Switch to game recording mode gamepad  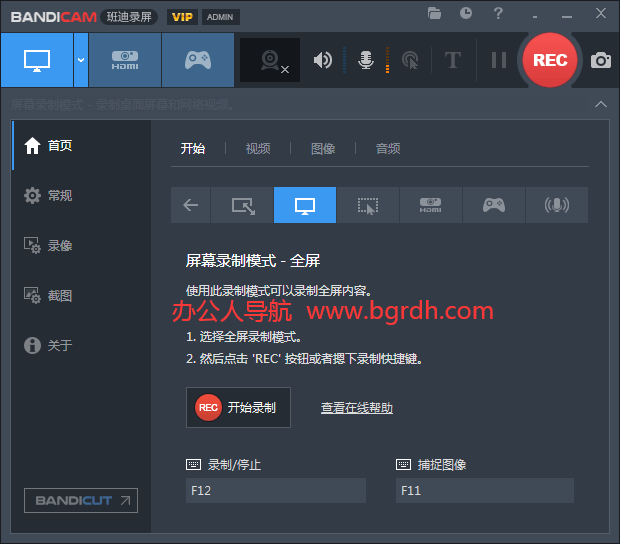pos(198,60)
